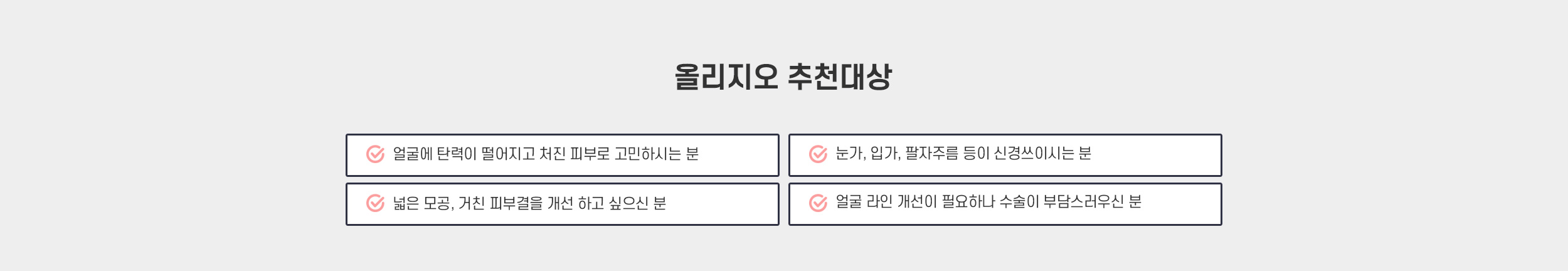Viewport: 1568px width, 271px height.
Task: Select the 올리지오 추천대상 heading
Action: (783, 77)
